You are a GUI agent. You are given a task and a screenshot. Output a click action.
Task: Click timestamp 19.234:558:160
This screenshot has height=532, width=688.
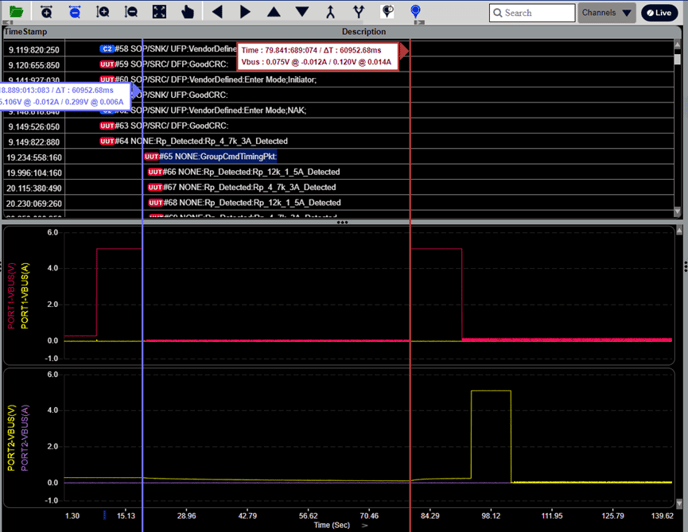pos(34,158)
